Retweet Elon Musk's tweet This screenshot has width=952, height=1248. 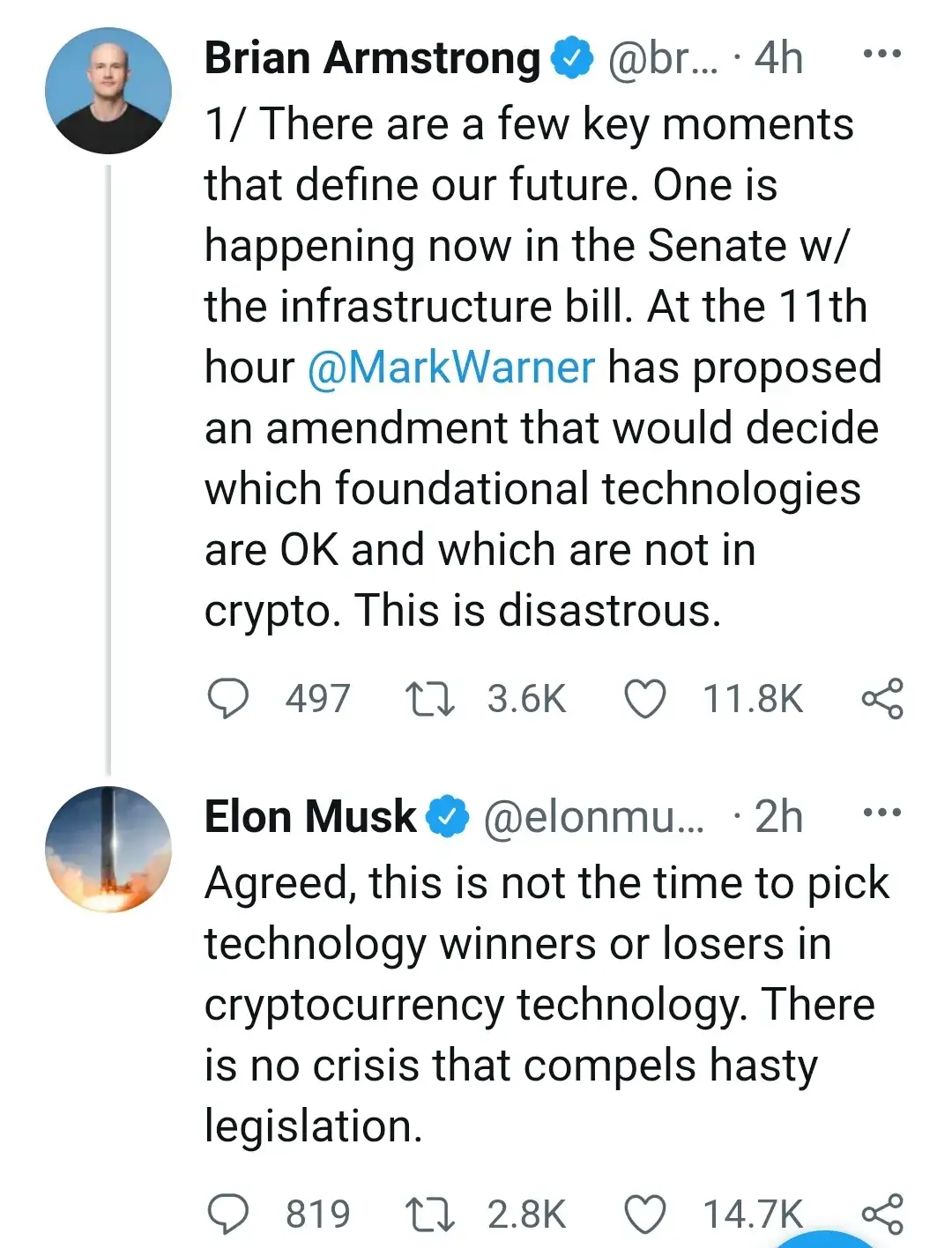click(x=429, y=1215)
